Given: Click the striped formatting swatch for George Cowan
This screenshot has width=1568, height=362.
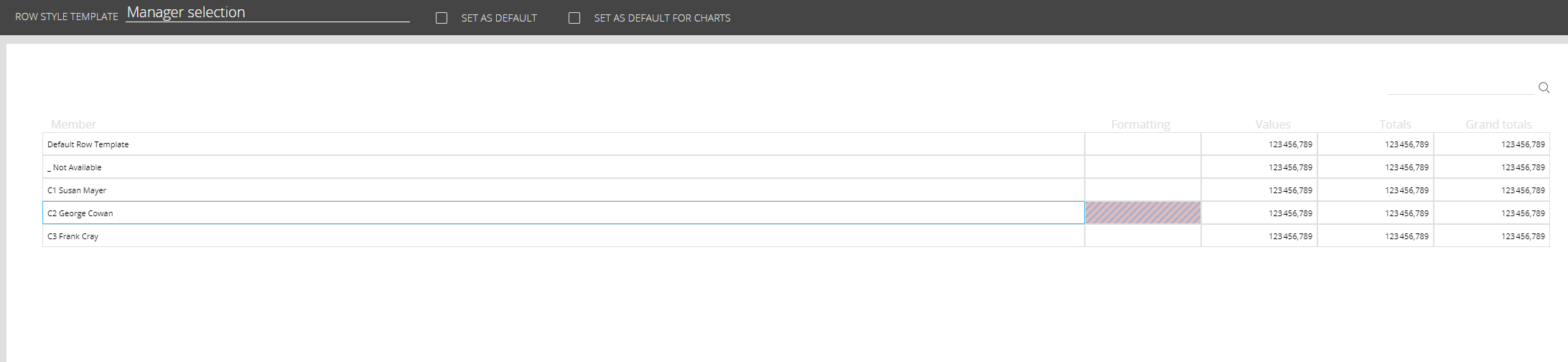Looking at the screenshot, I should click(1142, 213).
